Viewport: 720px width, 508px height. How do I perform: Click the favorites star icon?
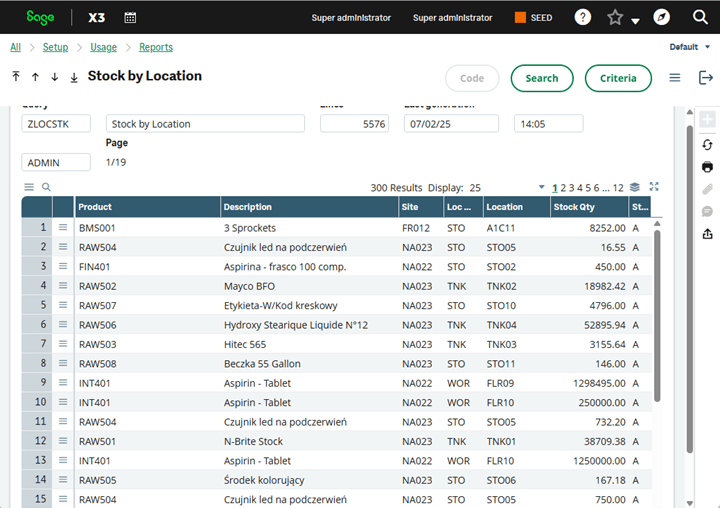click(x=615, y=17)
